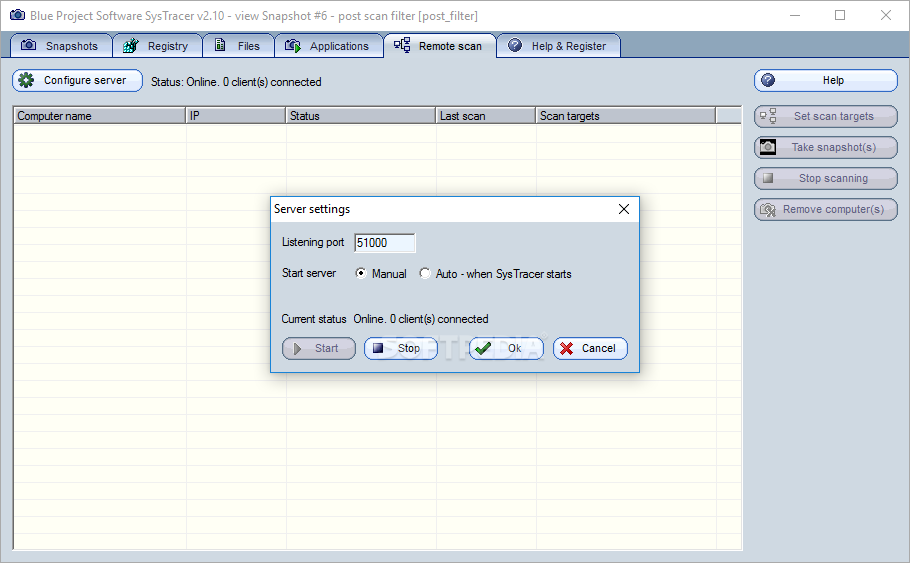Click the camera icon on Snapshots tab

click(x=28, y=45)
